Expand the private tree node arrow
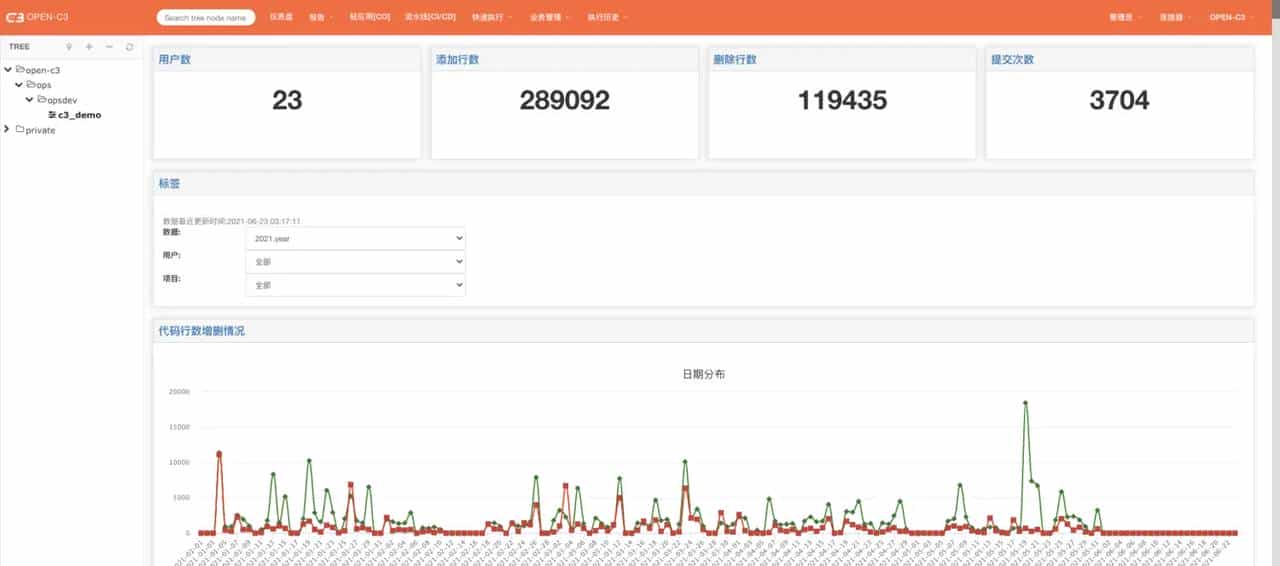Image resolution: width=1280 pixels, height=566 pixels. (x=8, y=130)
